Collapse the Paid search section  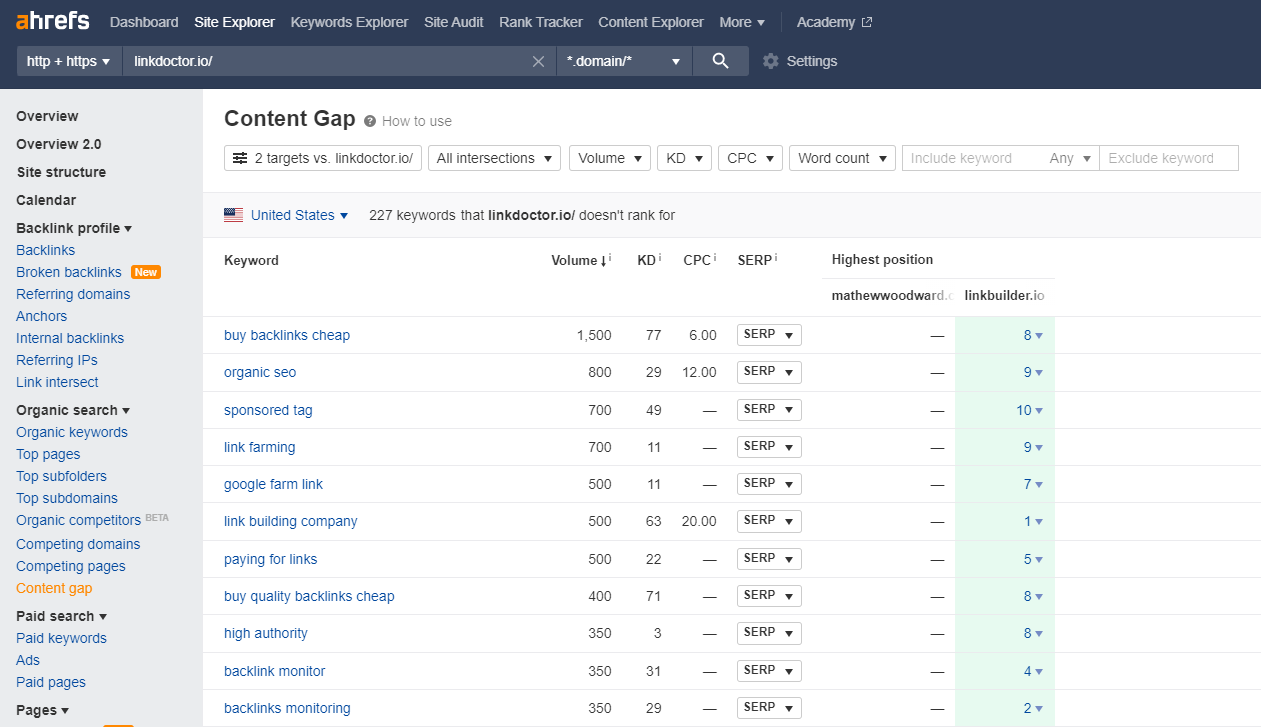(x=62, y=616)
